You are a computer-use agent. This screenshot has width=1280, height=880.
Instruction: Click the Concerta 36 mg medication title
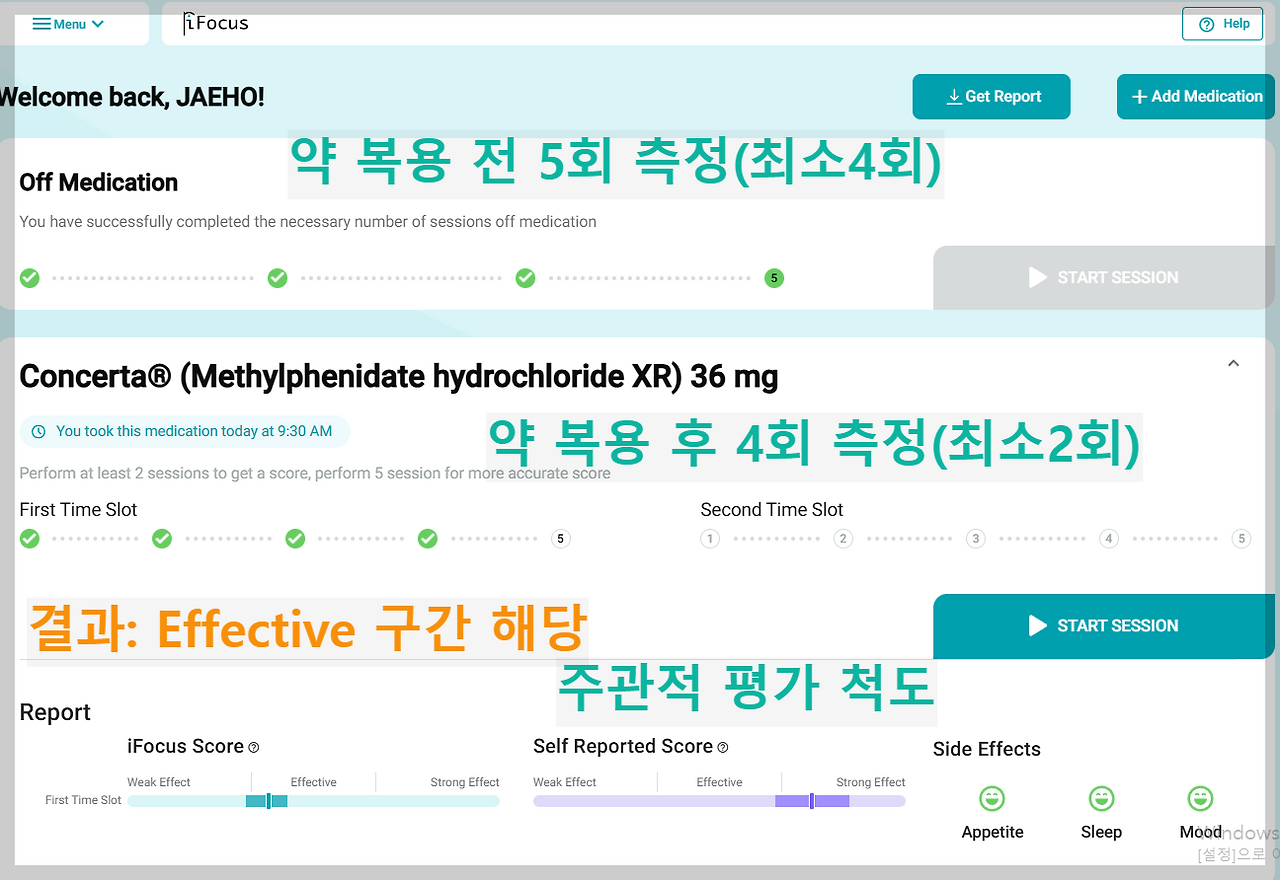[399, 377]
